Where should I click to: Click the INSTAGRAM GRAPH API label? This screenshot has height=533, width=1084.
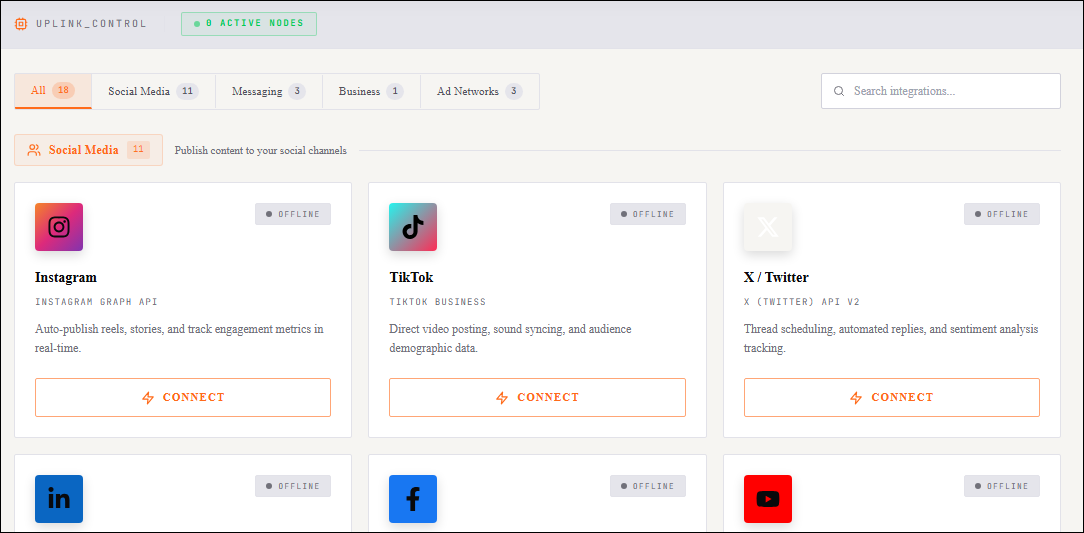(x=96, y=302)
